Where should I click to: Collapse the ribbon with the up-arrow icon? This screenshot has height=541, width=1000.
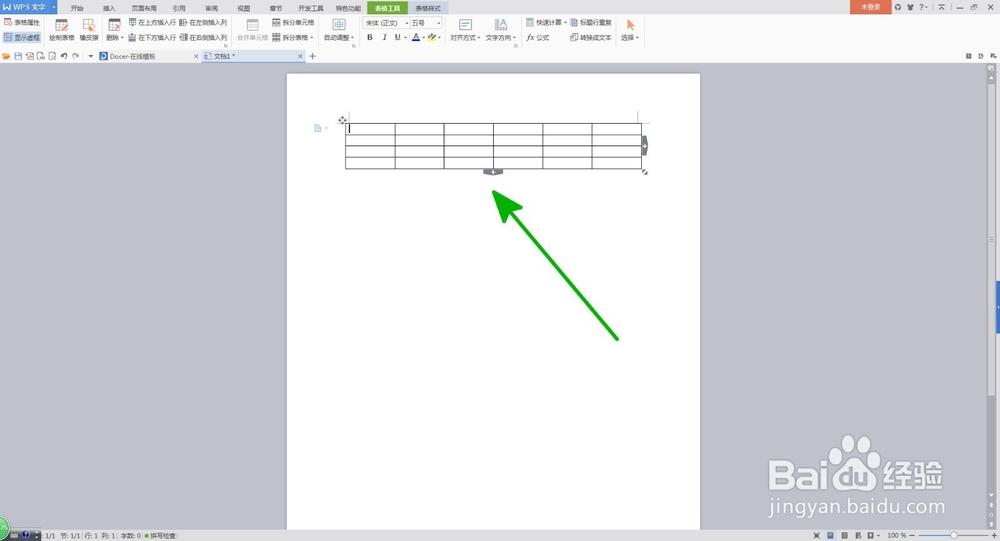[x=941, y=7]
